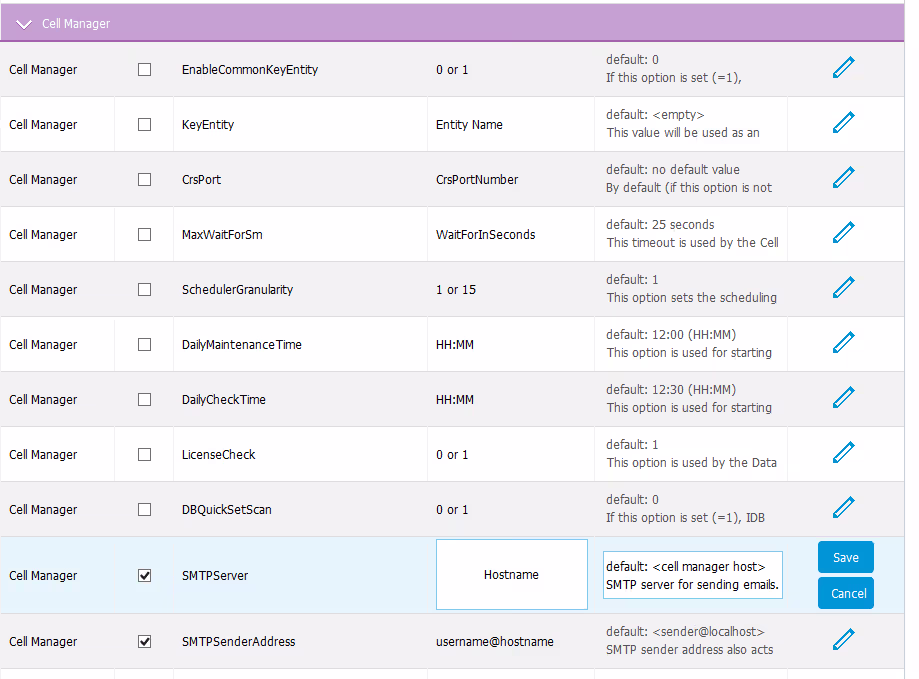Screen dimensions: 919x679
Task: Edit the DailyCheckTime row
Action: tap(844, 398)
